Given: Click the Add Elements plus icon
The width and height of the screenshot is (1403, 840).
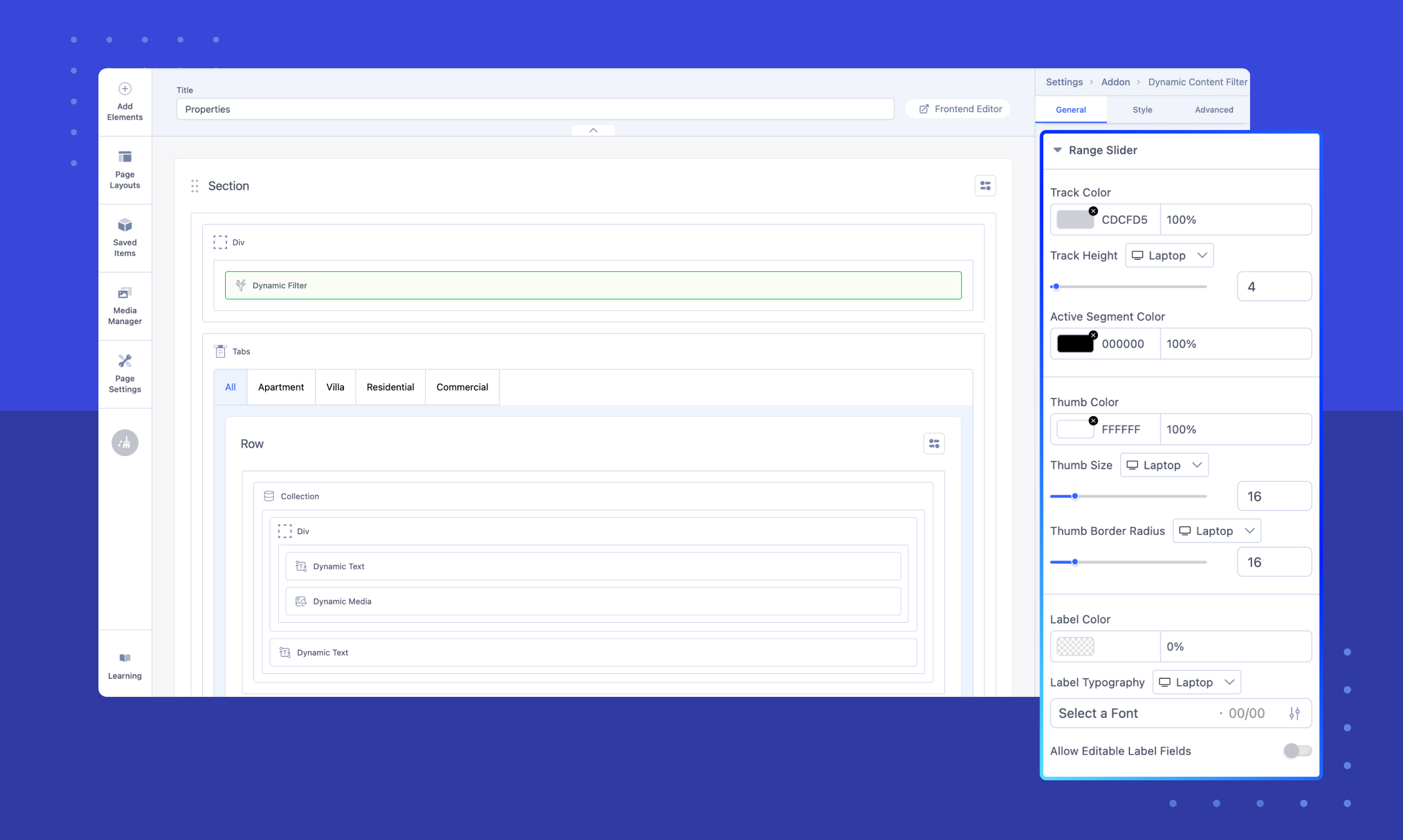Looking at the screenshot, I should click(125, 89).
